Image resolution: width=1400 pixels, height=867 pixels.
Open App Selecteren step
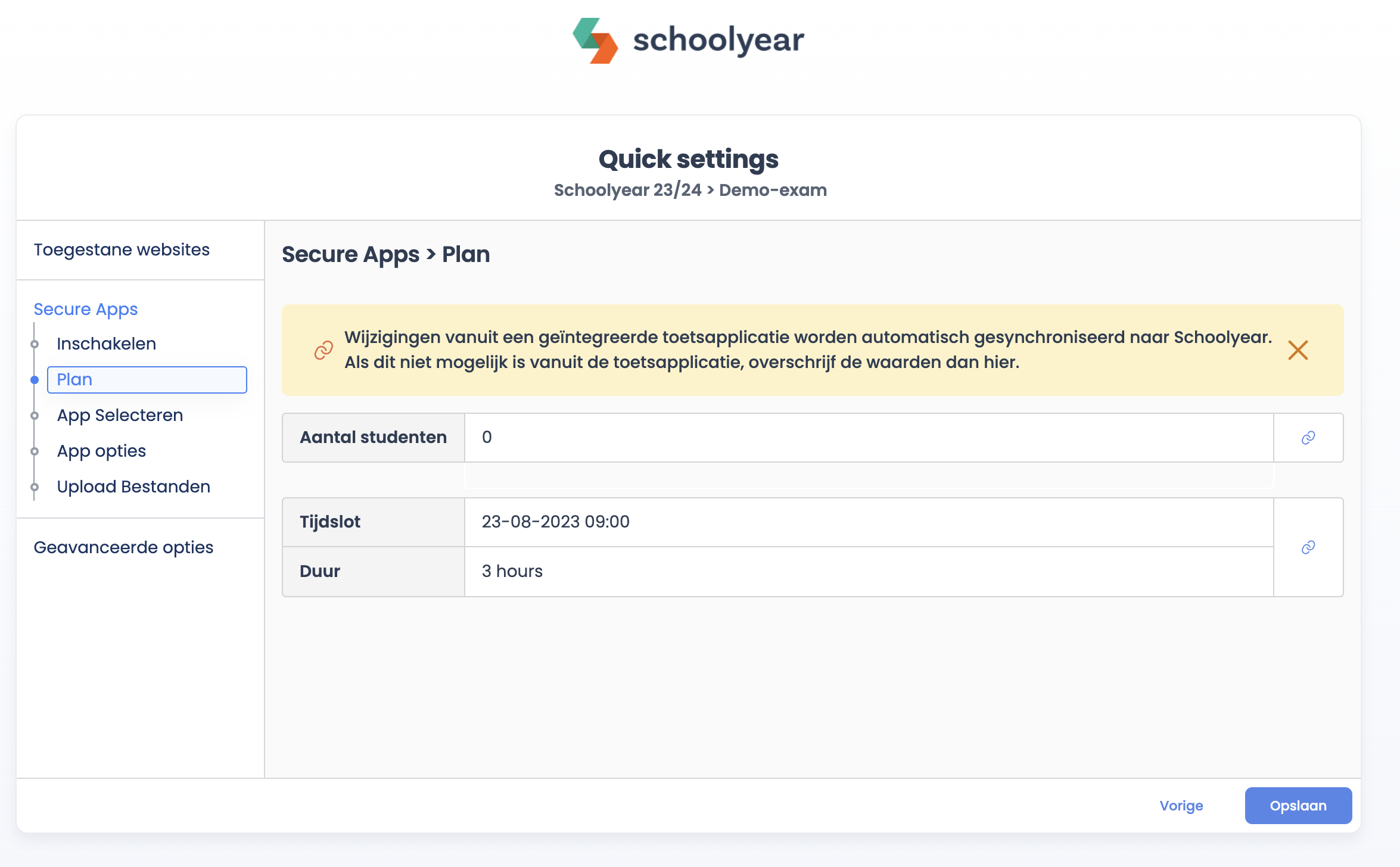pos(120,415)
